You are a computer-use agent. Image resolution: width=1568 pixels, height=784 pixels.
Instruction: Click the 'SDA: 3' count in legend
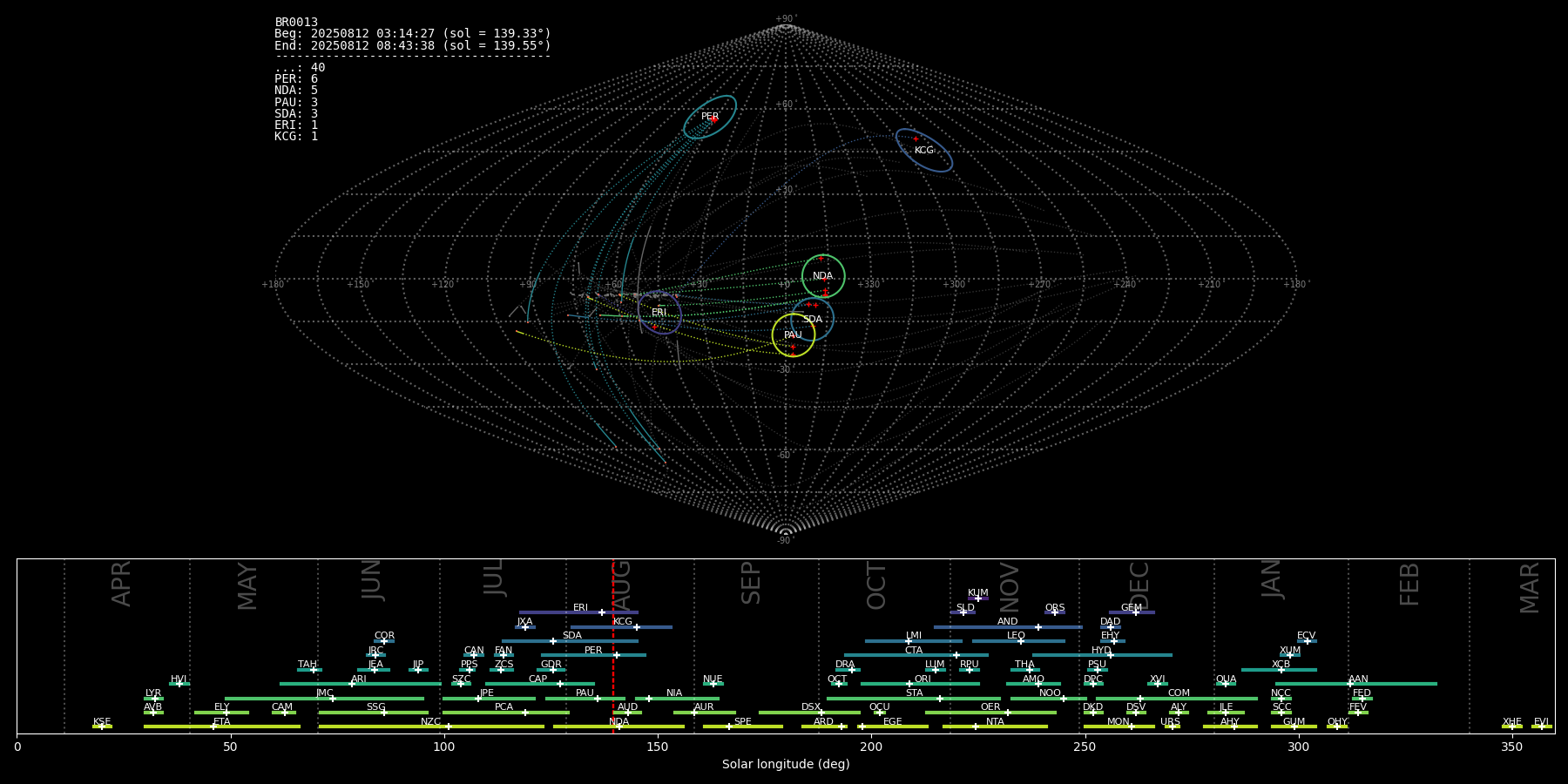point(296,114)
